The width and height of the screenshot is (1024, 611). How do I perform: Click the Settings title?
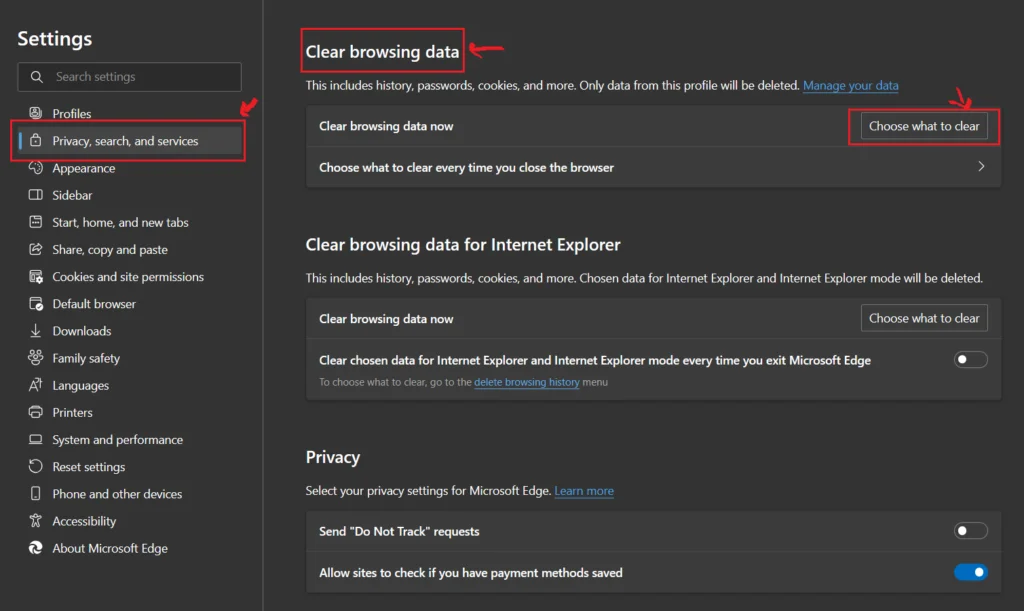point(55,39)
